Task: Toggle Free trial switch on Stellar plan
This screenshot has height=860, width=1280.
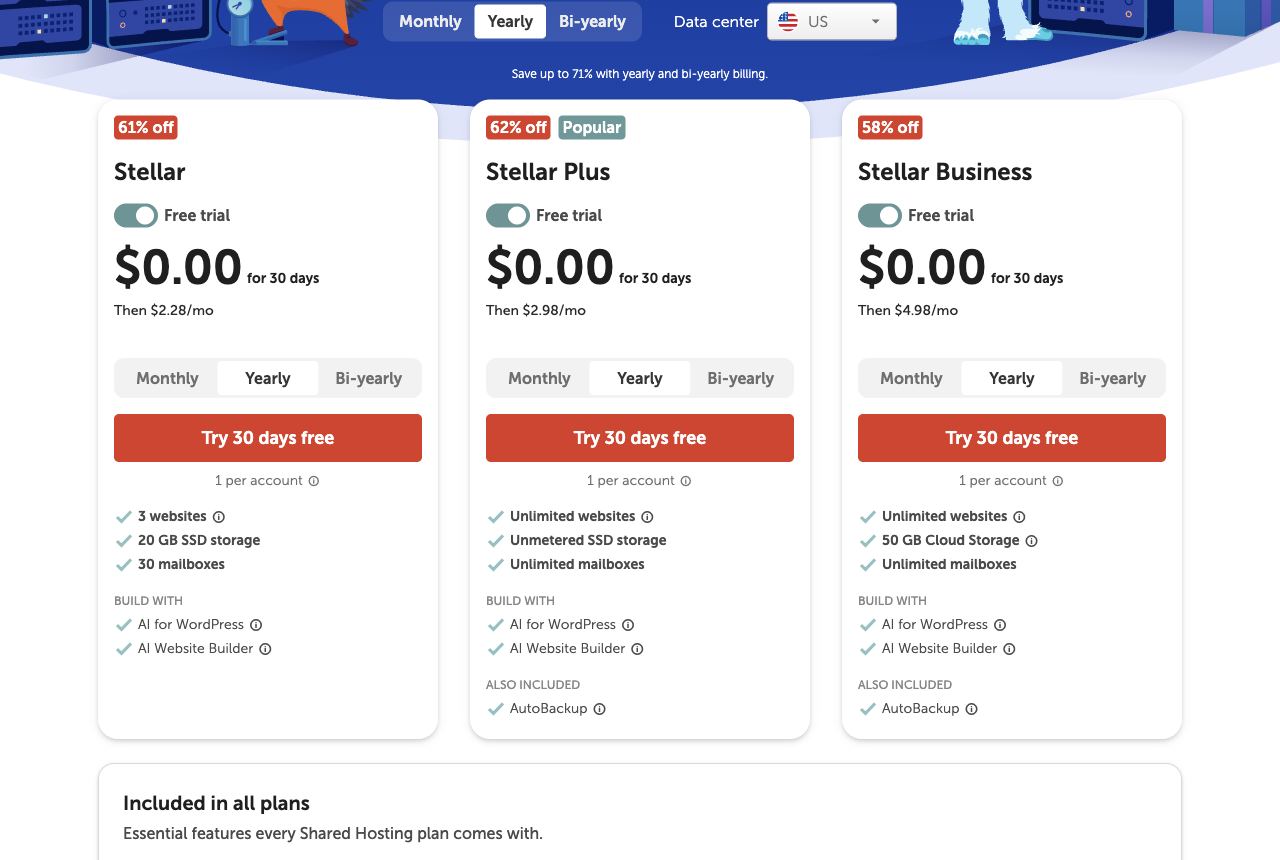Action: (136, 215)
